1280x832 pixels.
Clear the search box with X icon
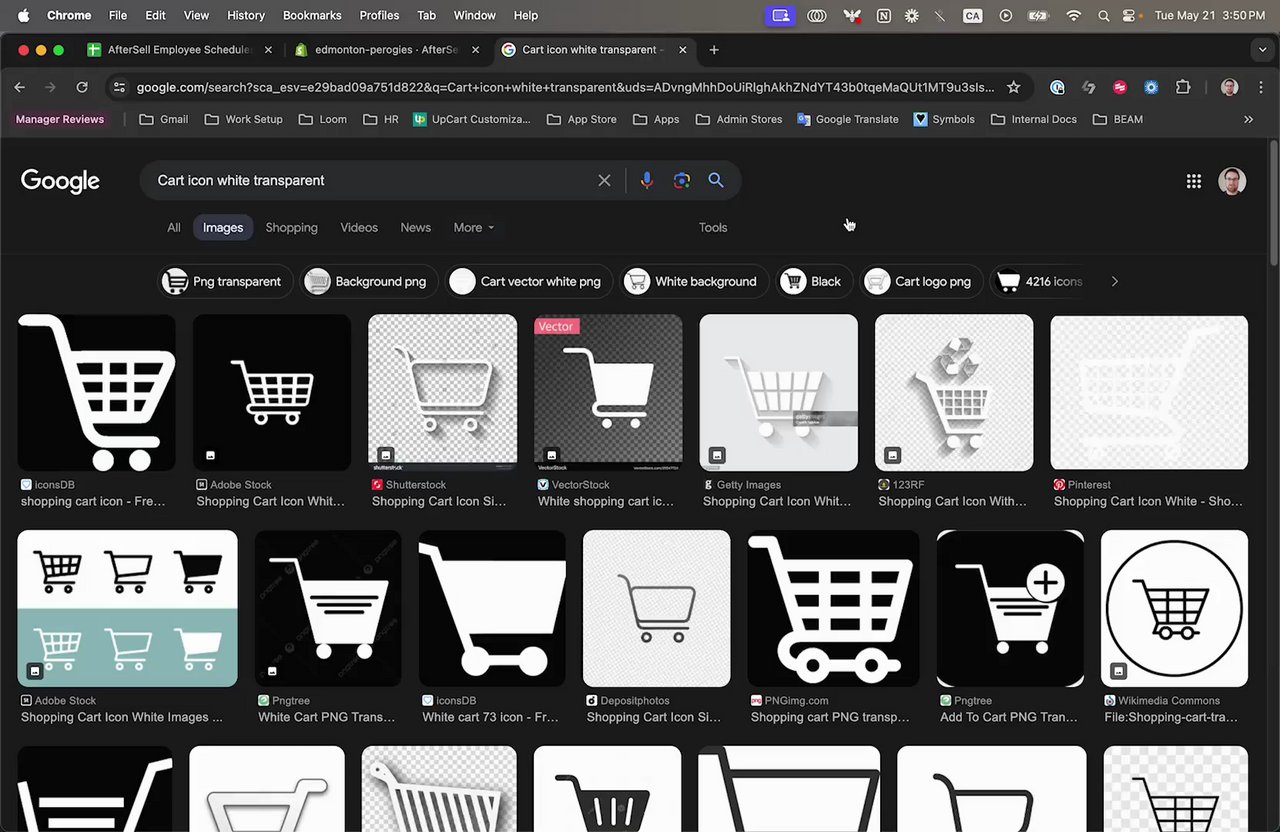click(x=604, y=181)
